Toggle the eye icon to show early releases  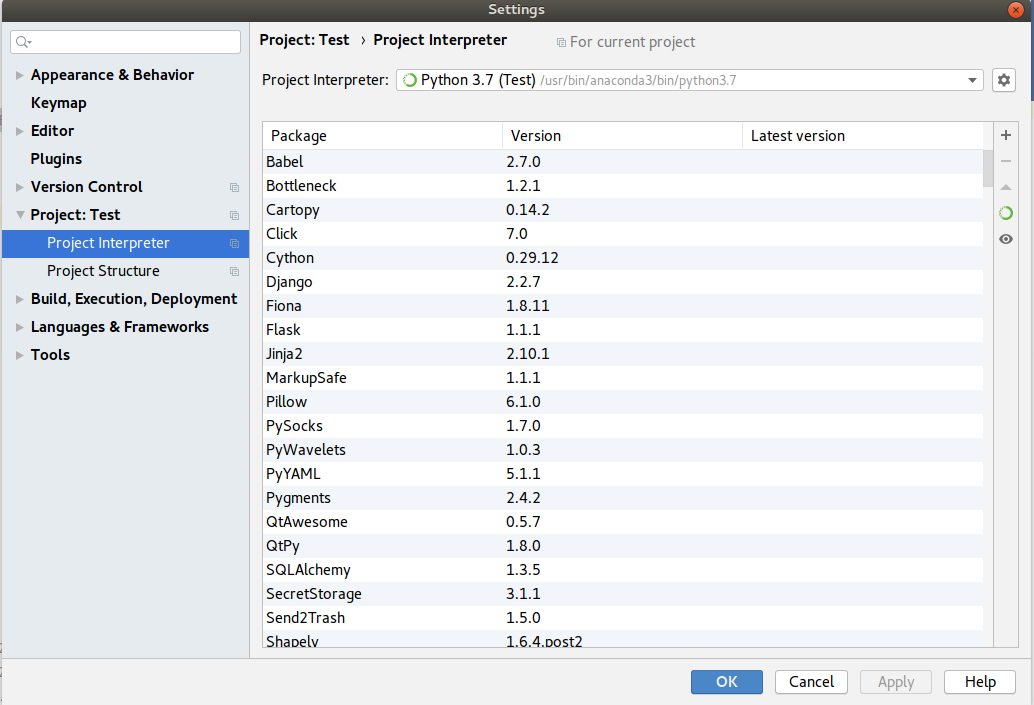(x=1005, y=239)
